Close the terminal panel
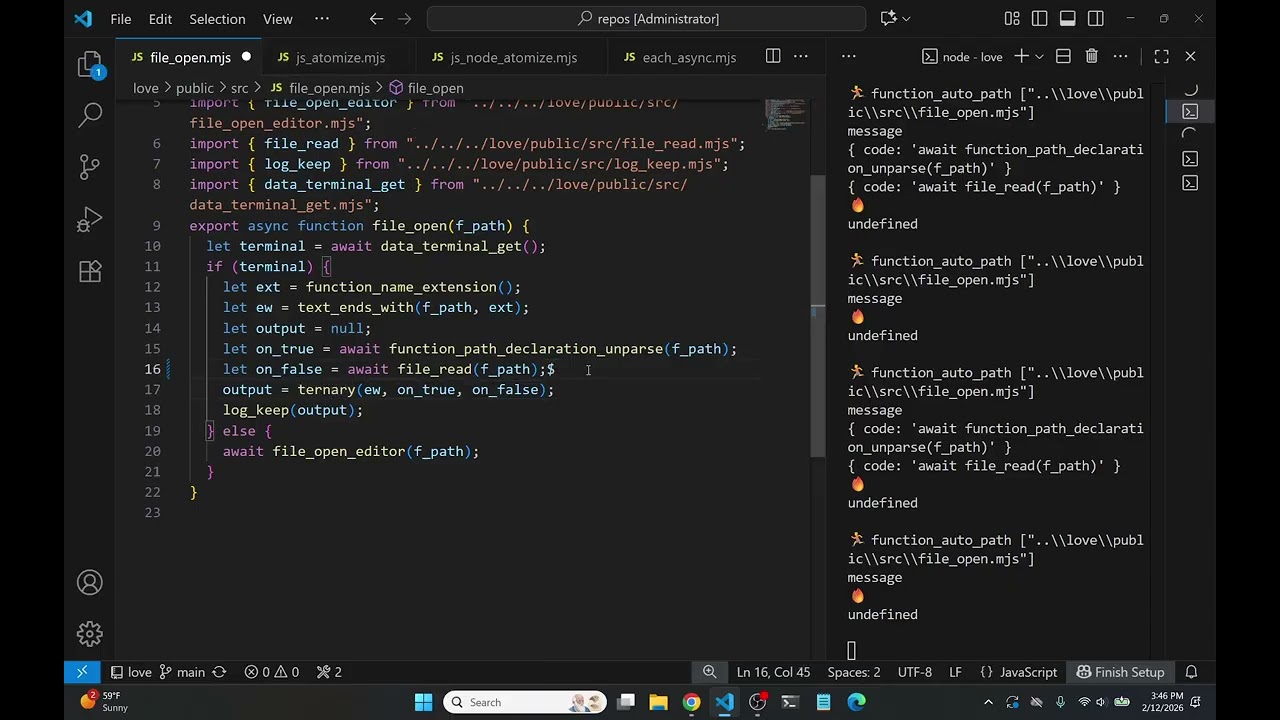 (1190, 56)
